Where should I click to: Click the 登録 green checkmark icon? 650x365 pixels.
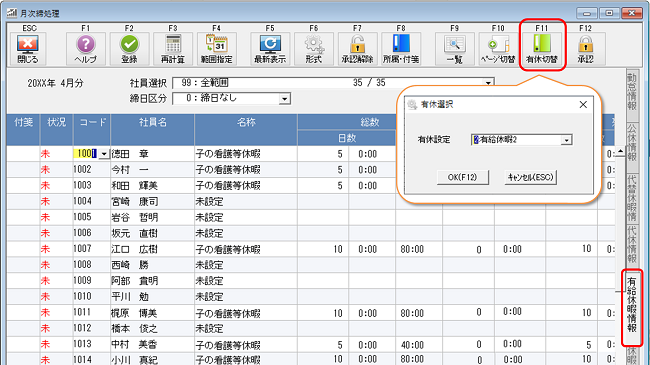(129, 49)
